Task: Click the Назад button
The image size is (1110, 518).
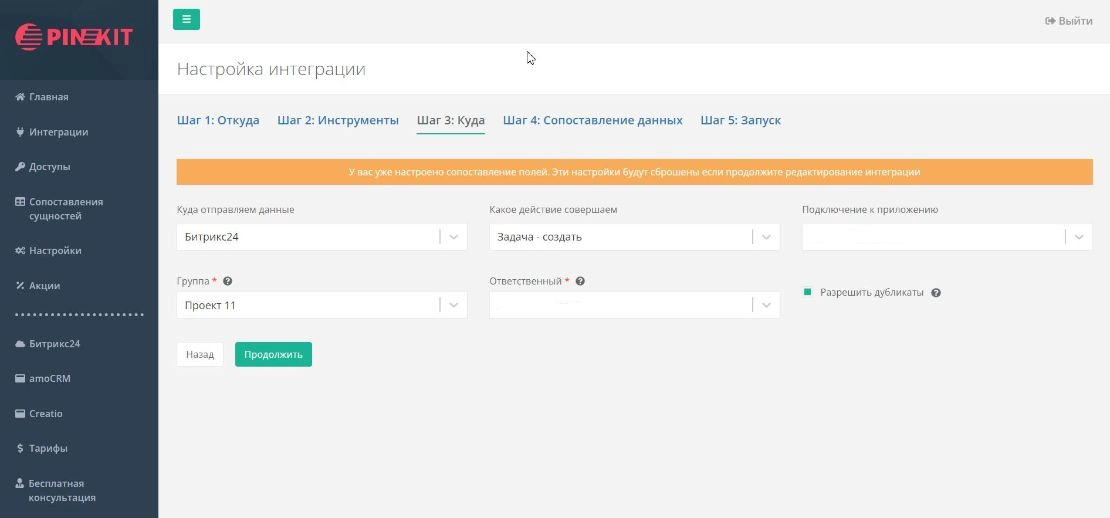Action: [200, 354]
